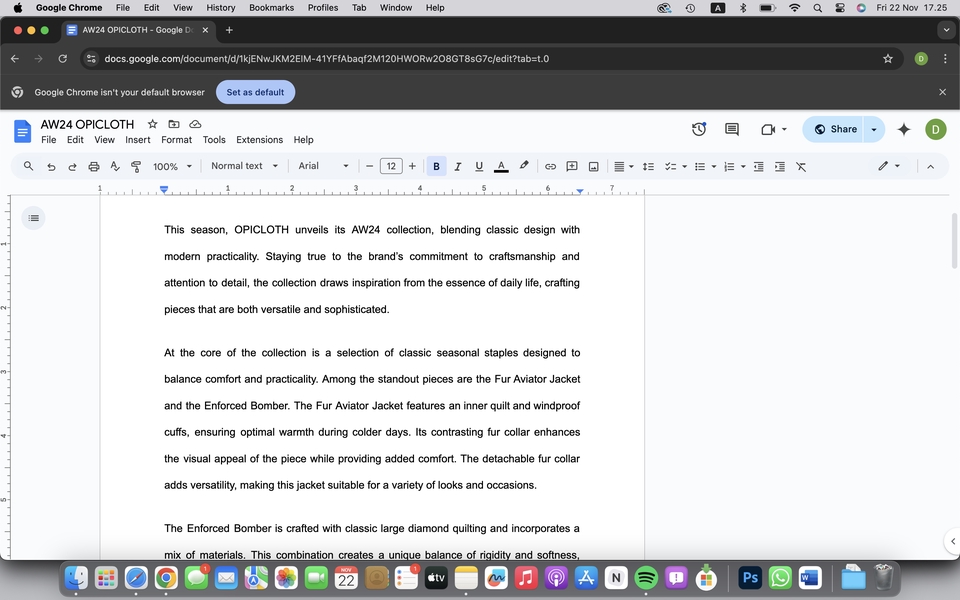Open the zoom level dropdown
The width and height of the screenshot is (960, 600).
tap(172, 166)
